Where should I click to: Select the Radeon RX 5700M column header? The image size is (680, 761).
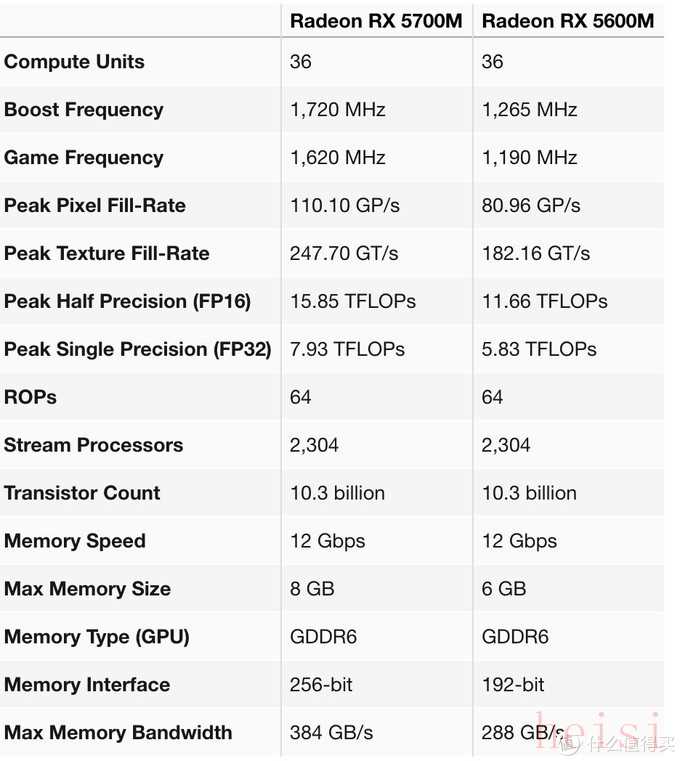click(376, 21)
